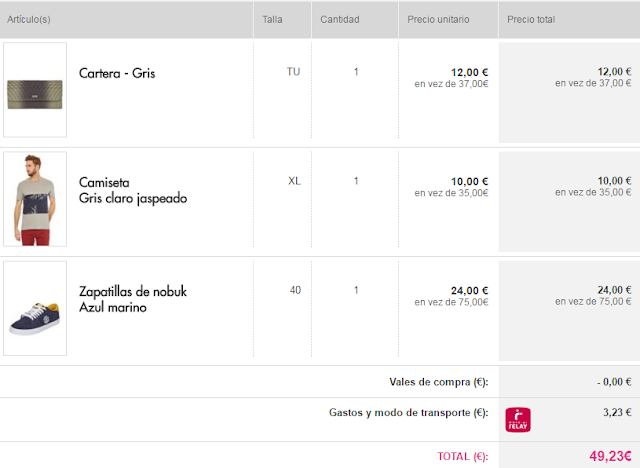
Task: Click the quantity 1 for Cartera
Action: click(356, 71)
